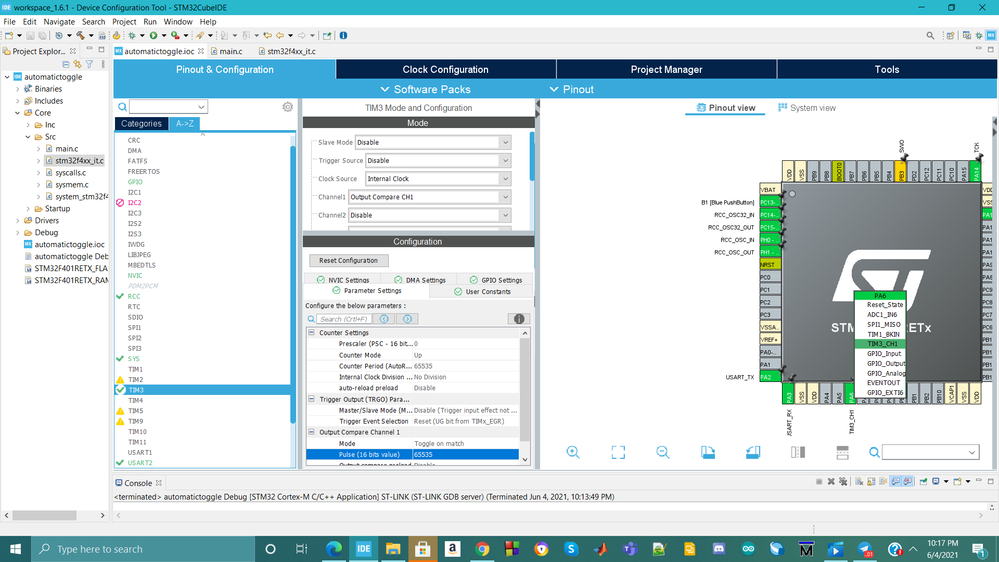Open the DMA Settings tab

419,280
